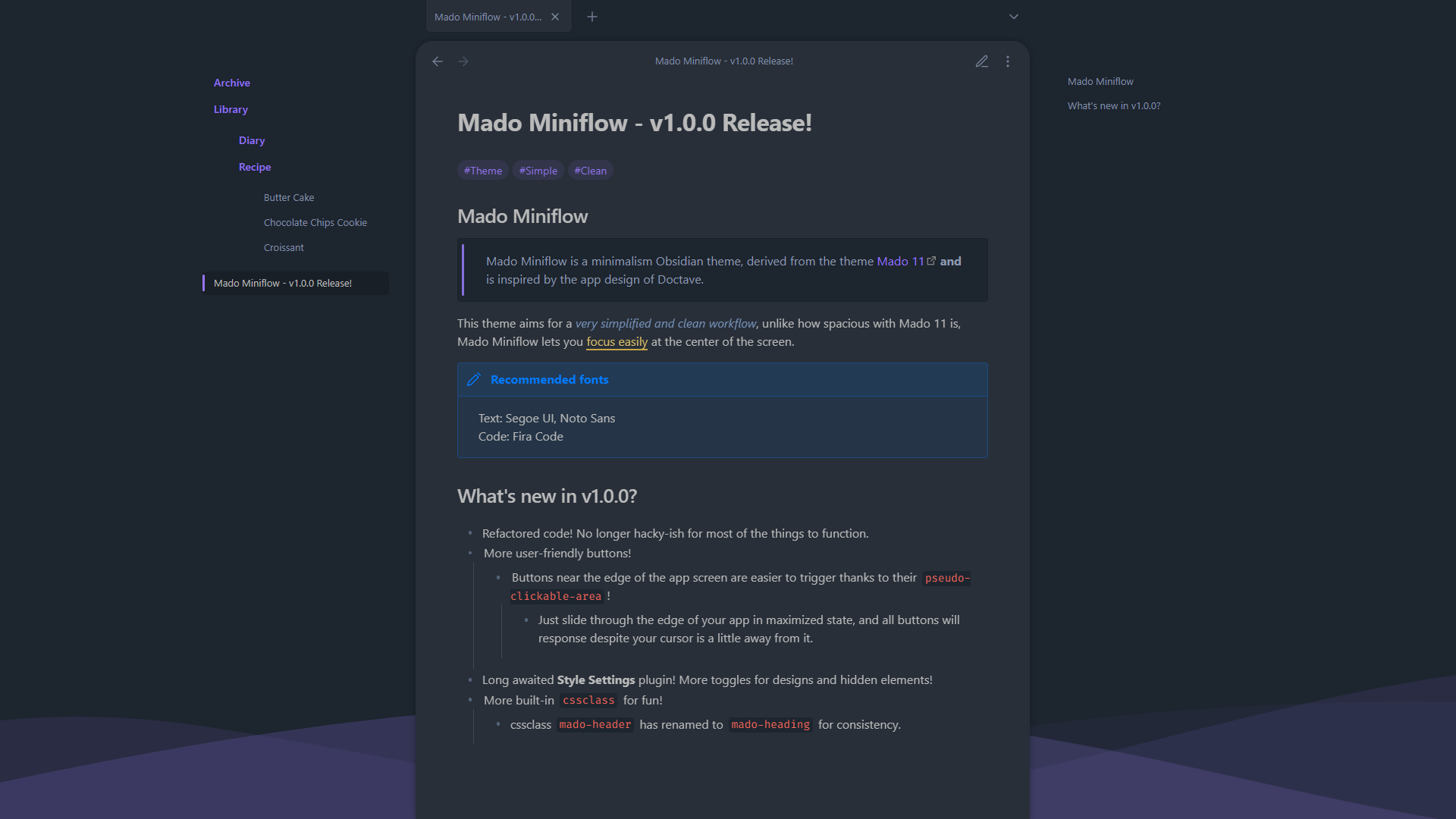Open a new tab with the plus icon
The image size is (1456, 819).
click(592, 16)
